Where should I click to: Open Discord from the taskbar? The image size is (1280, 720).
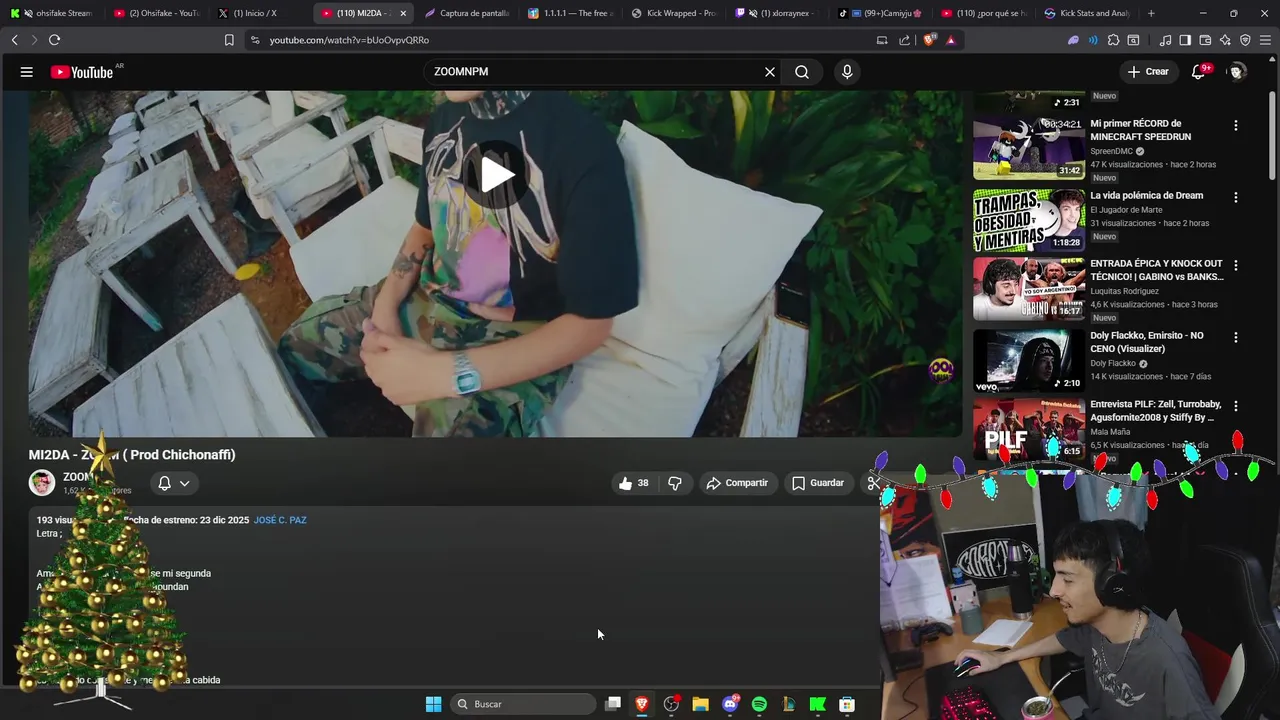point(730,704)
